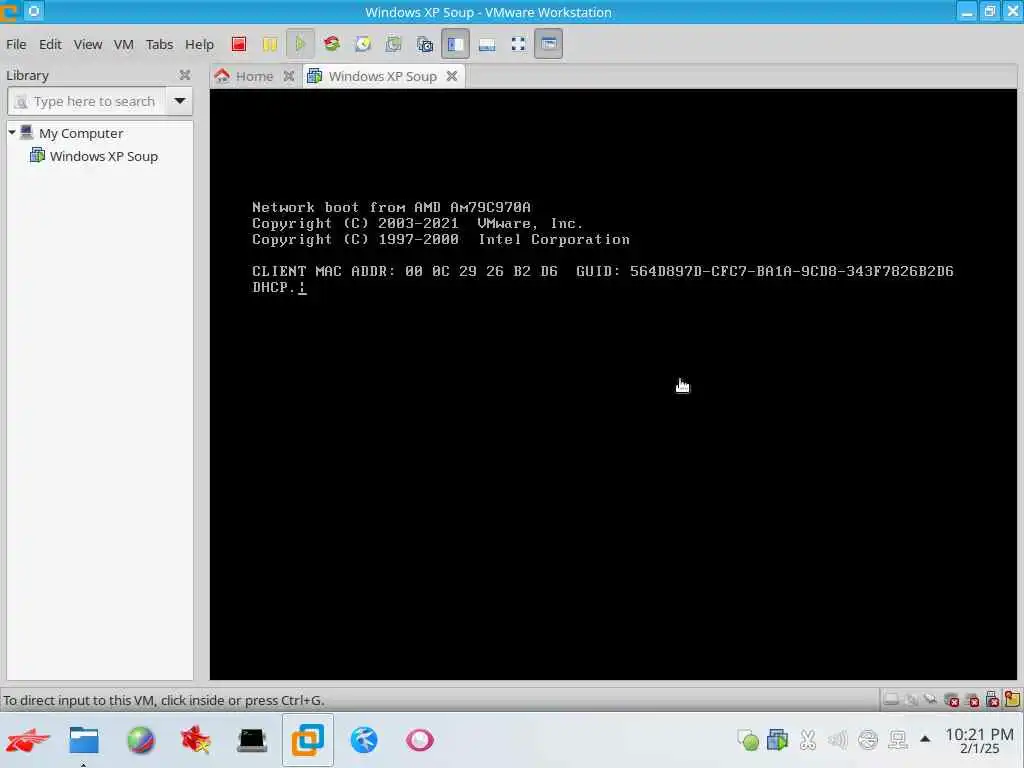Collapse the My Computer tree node
This screenshot has height=768, width=1024.
(x=12, y=133)
